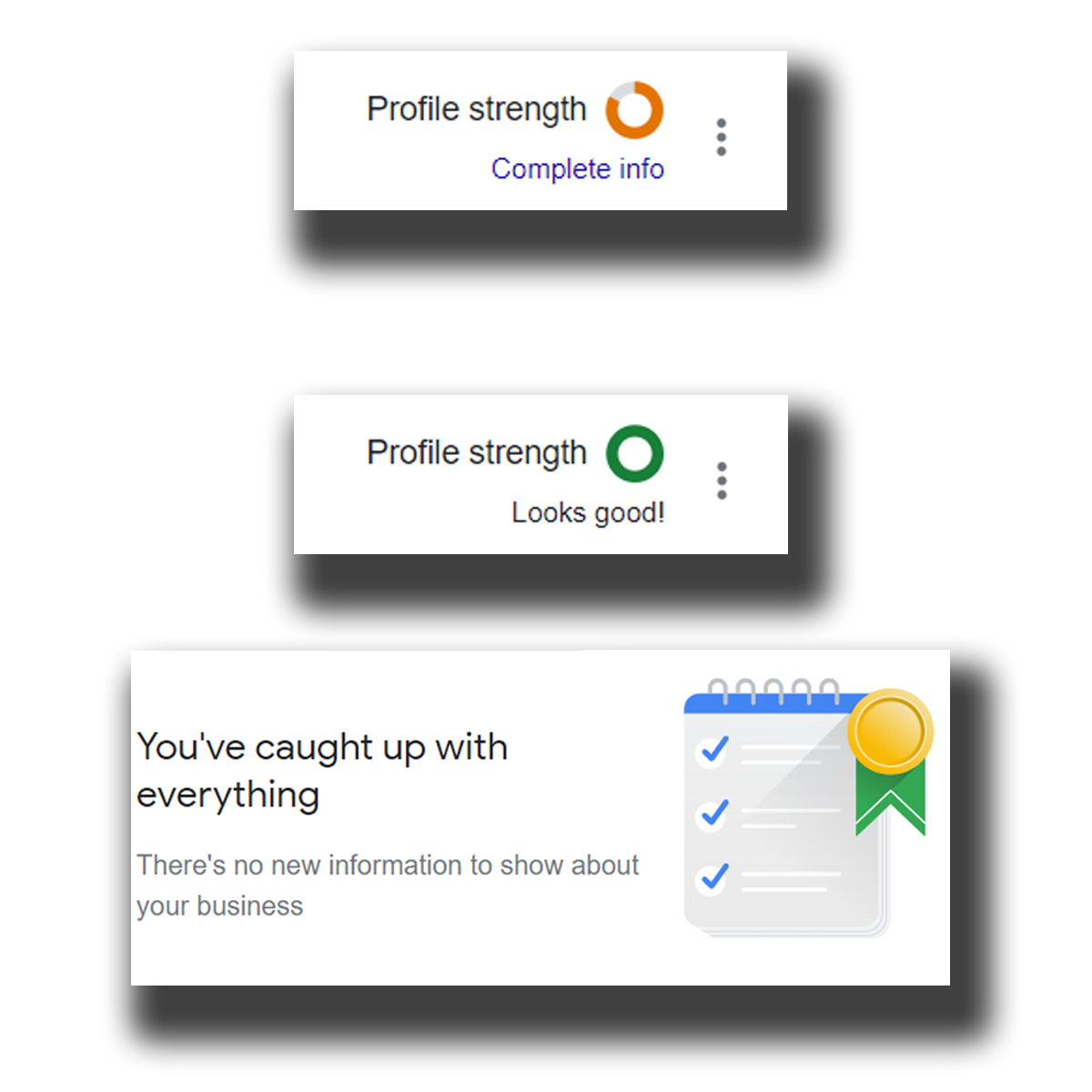Click the gray lines beside the middle checkmark
Viewport: 1092px width, 1092px height.
click(788, 816)
